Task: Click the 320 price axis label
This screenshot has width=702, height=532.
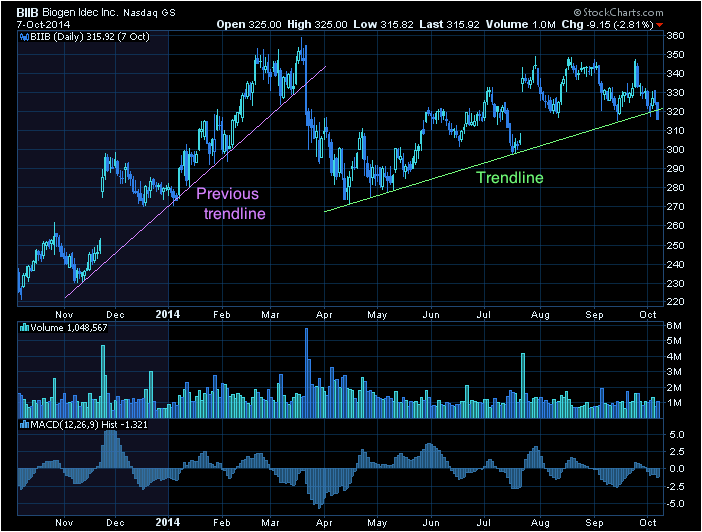Action: [x=676, y=112]
